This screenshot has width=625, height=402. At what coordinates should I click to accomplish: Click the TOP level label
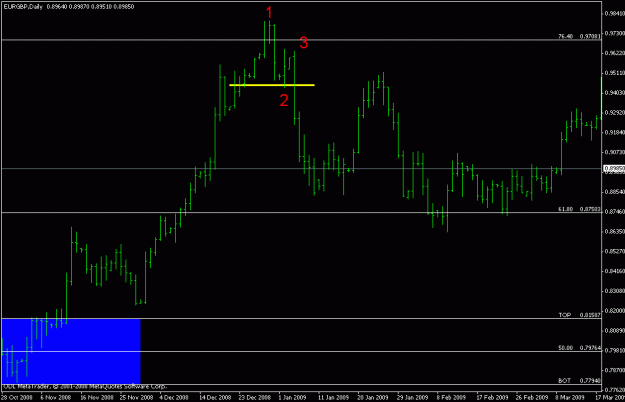pos(564,315)
